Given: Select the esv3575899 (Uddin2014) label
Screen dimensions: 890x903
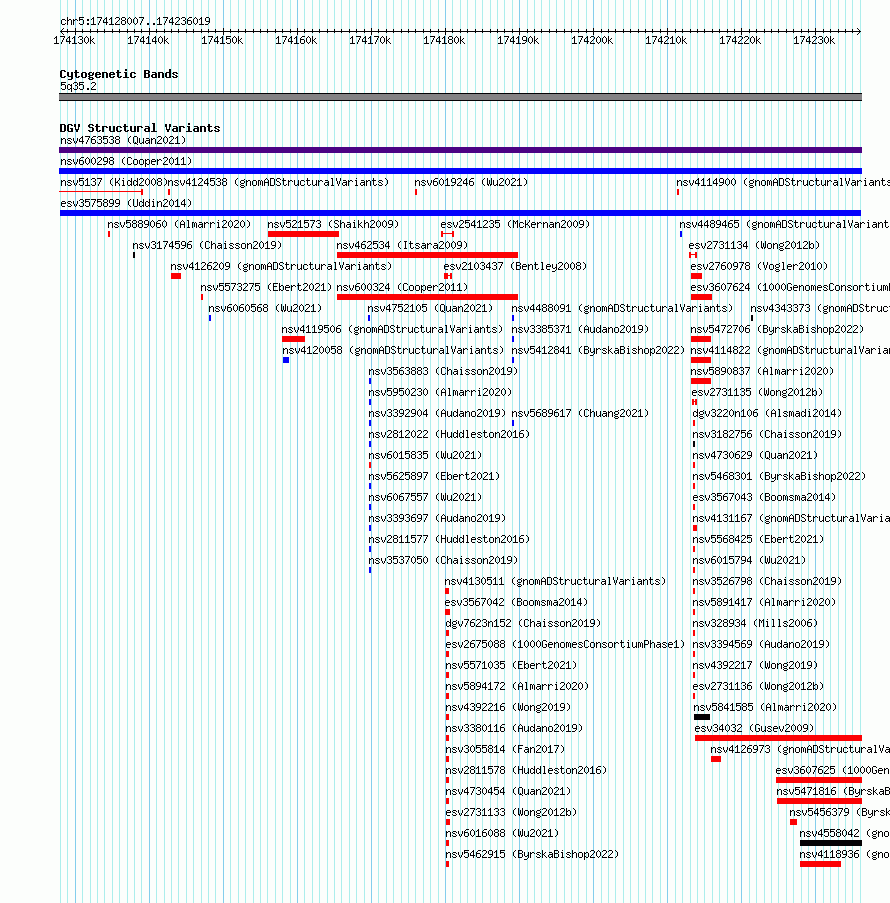Looking at the screenshot, I should tap(126, 203).
